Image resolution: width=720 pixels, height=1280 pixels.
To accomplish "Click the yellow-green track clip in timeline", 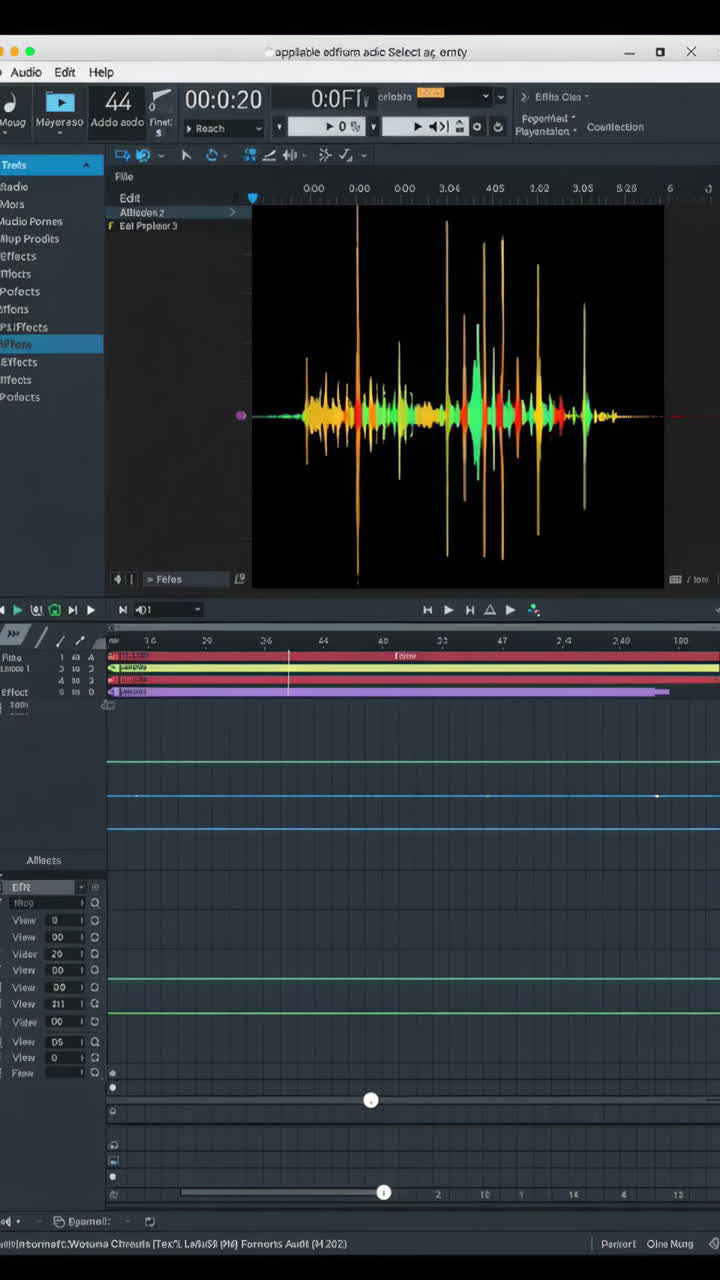I will [x=413, y=668].
